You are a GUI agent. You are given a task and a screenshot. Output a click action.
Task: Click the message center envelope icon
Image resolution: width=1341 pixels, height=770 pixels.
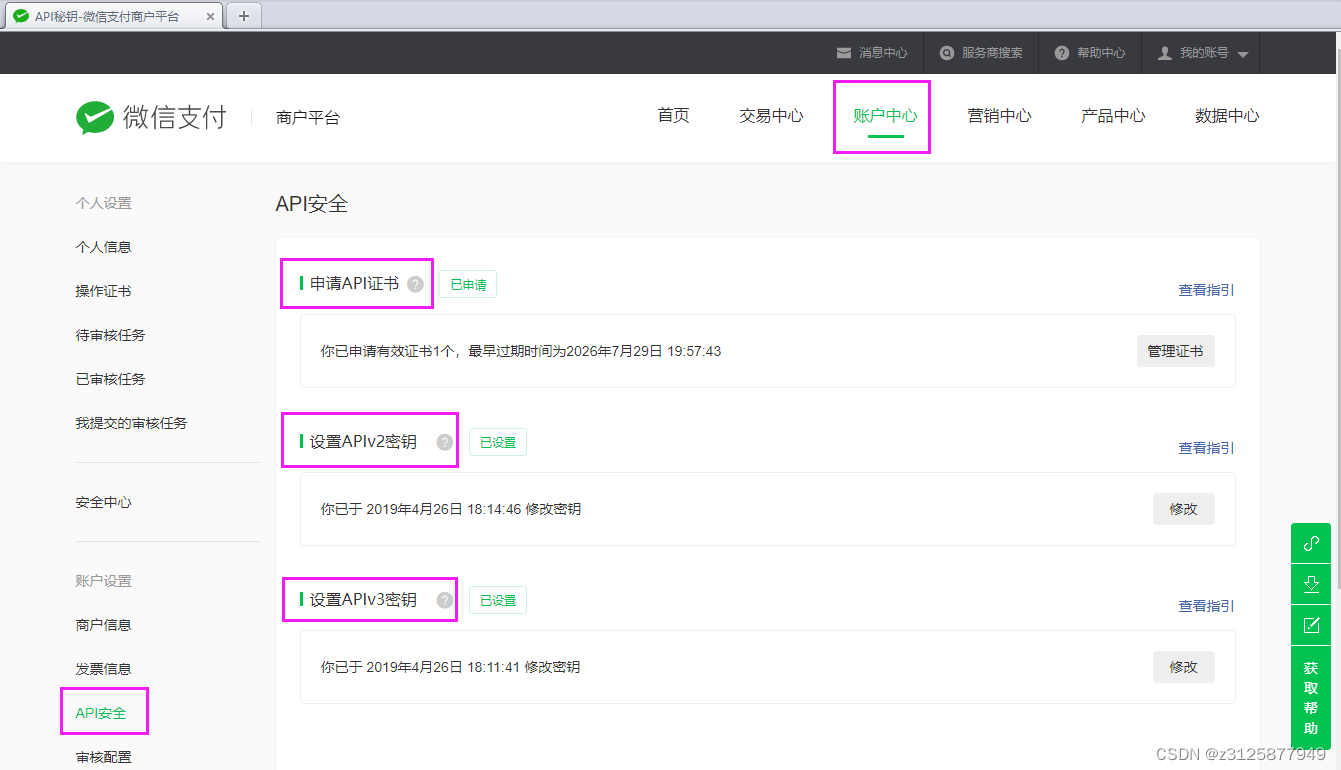click(844, 53)
